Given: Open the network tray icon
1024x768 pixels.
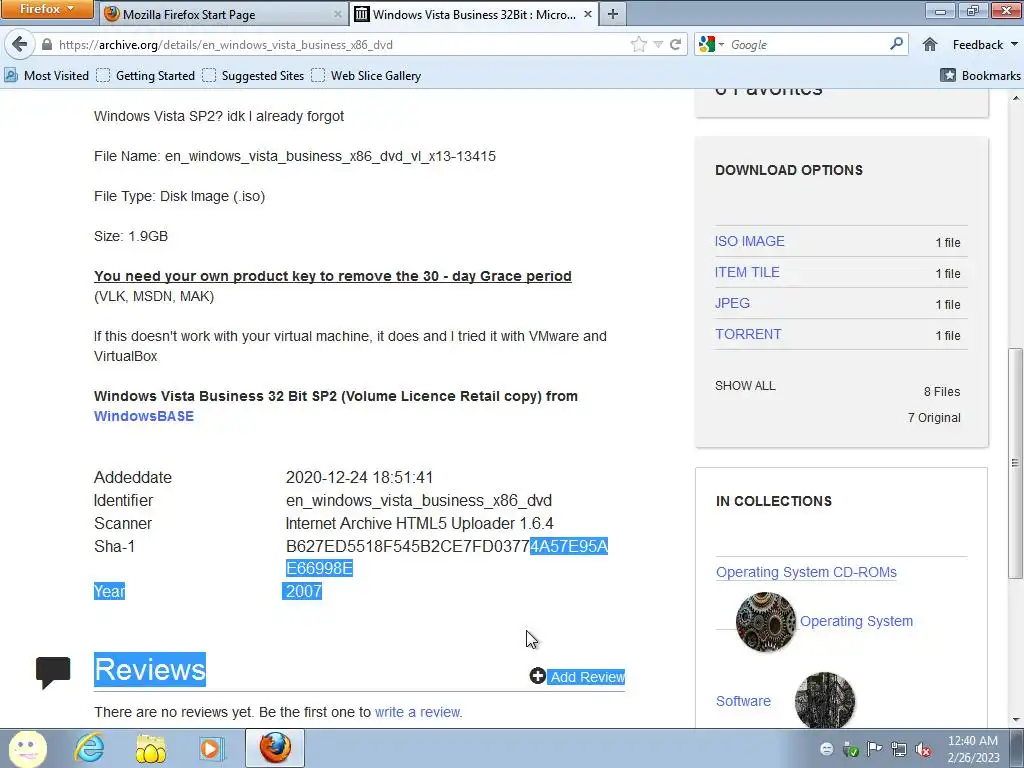Looking at the screenshot, I should click(x=899, y=749).
